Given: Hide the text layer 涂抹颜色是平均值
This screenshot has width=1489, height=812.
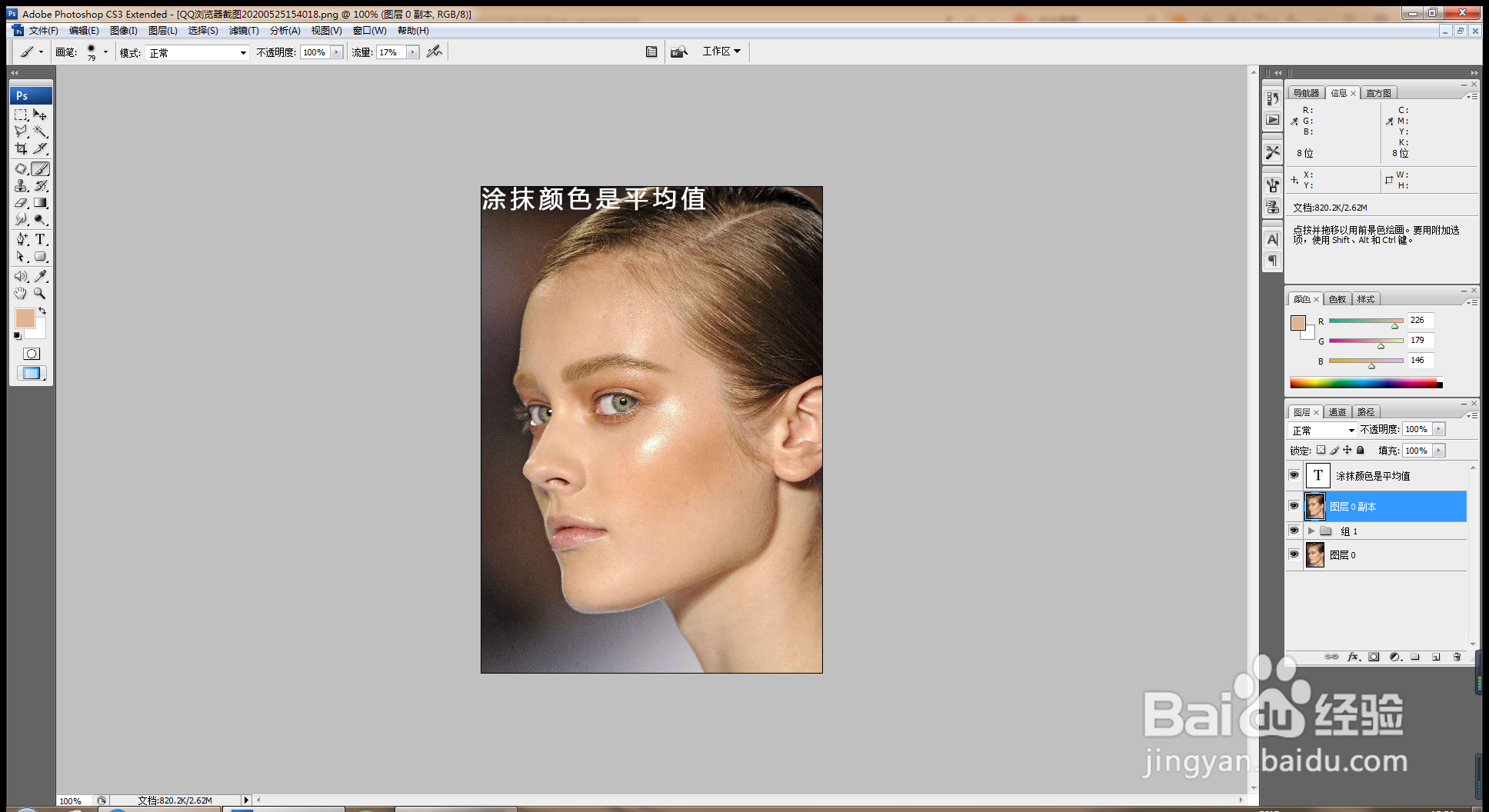Looking at the screenshot, I should tap(1294, 475).
